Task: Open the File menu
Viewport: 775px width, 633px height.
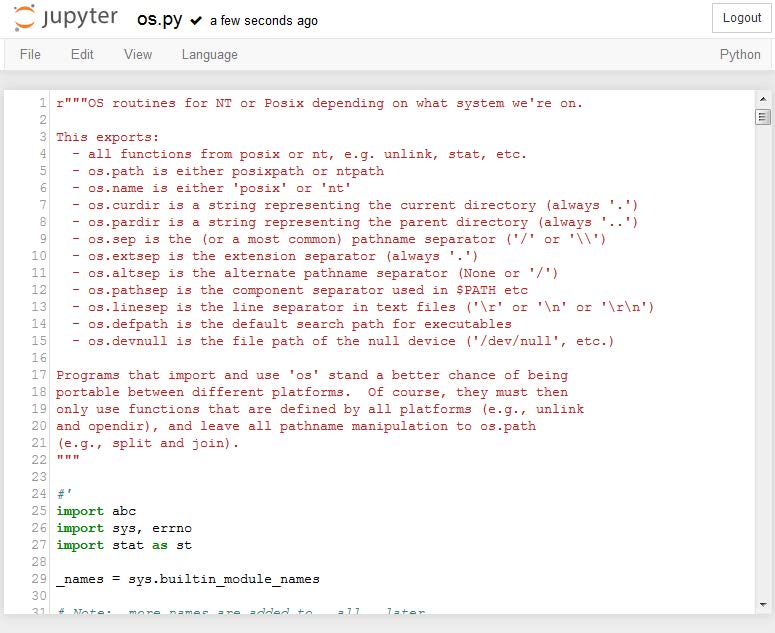Action: tap(30, 54)
